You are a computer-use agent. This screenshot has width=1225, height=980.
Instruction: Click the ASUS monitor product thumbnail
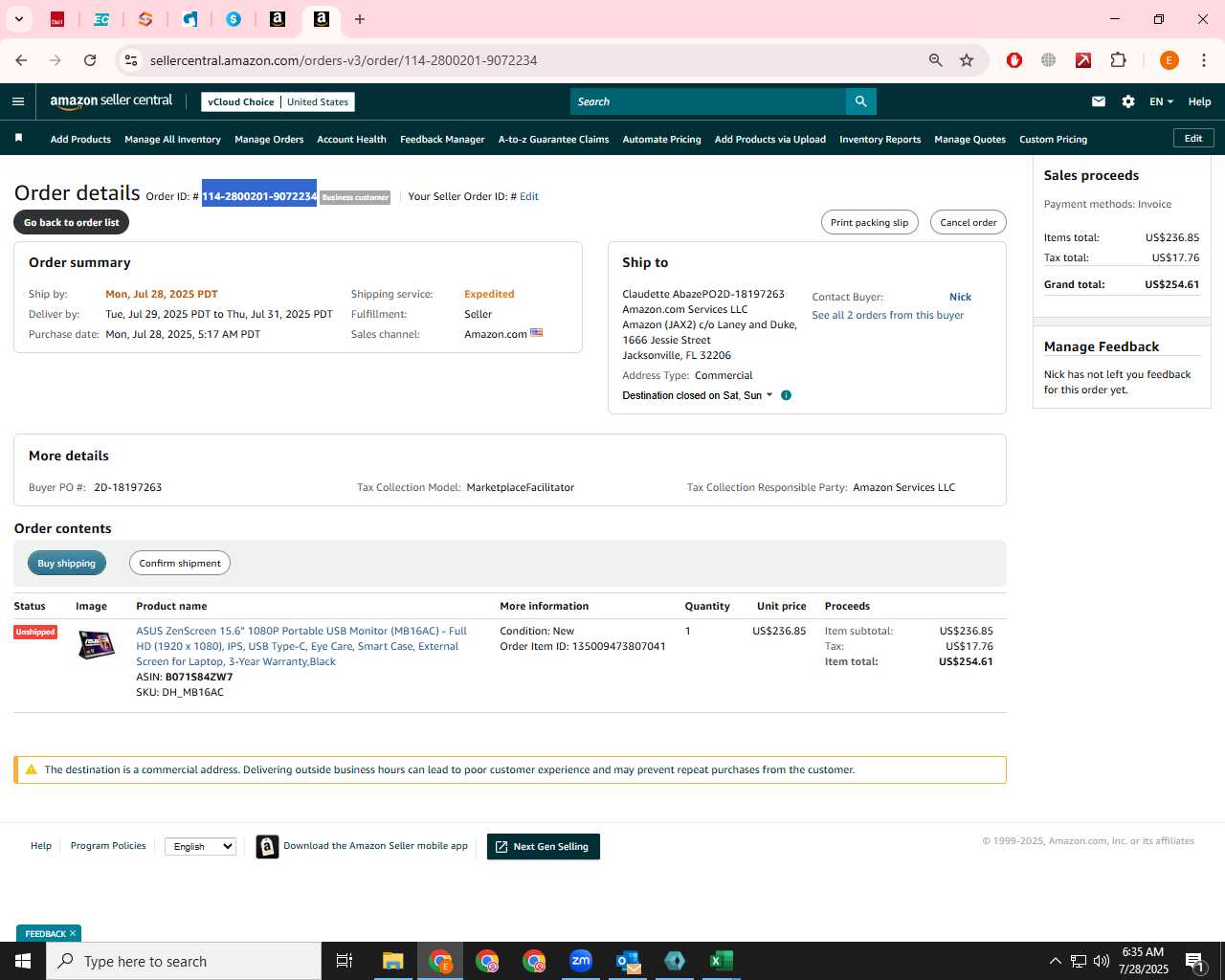96,645
